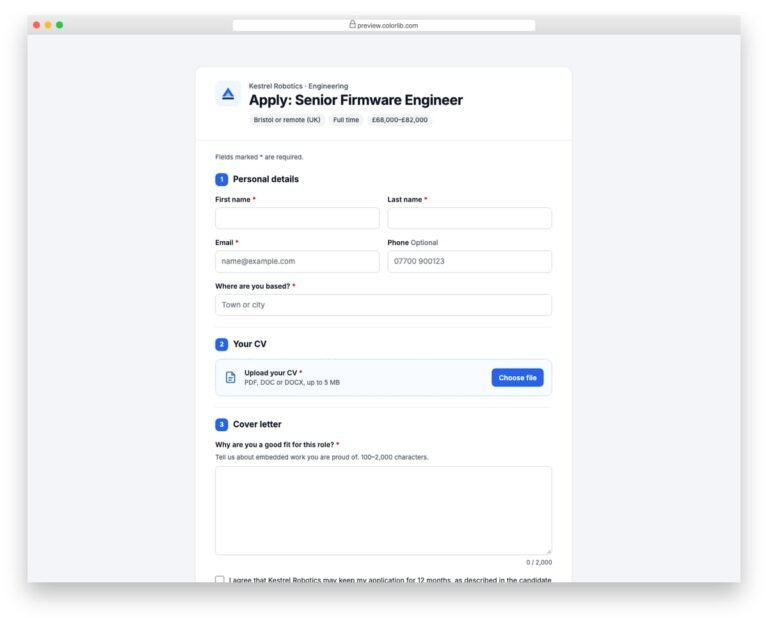The height and width of the screenshot is (622, 768).
Task: Click the green maximize window button
Action: pyautogui.click(x=59, y=25)
